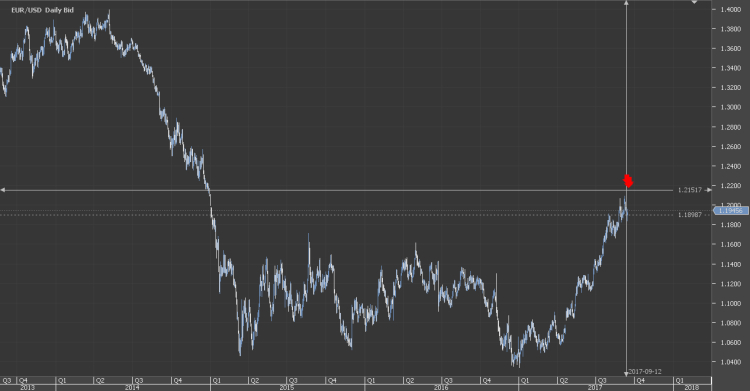Select the 2017-09-12 date label
This screenshot has width=750, height=391.
coord(645,371)
